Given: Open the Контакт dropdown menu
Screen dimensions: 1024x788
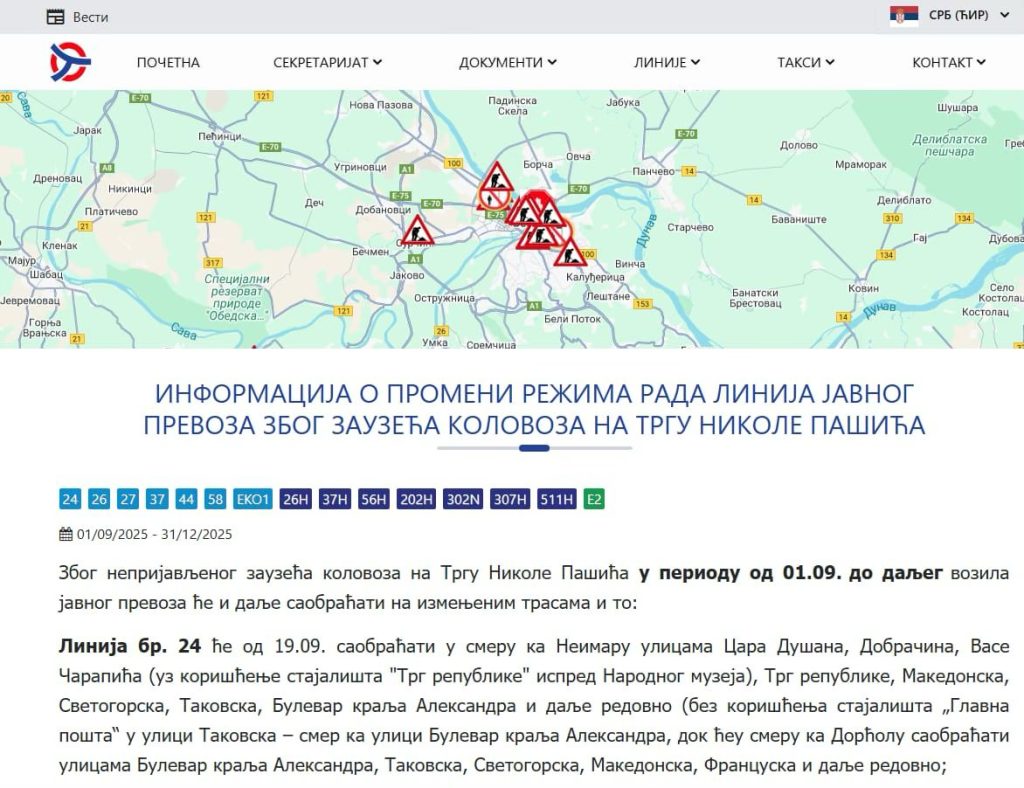Looking at the screenshot, I should pos(948,62).
